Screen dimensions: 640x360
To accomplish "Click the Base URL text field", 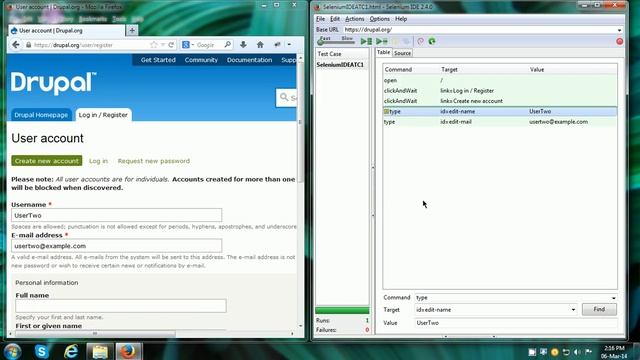I will 479,30.
